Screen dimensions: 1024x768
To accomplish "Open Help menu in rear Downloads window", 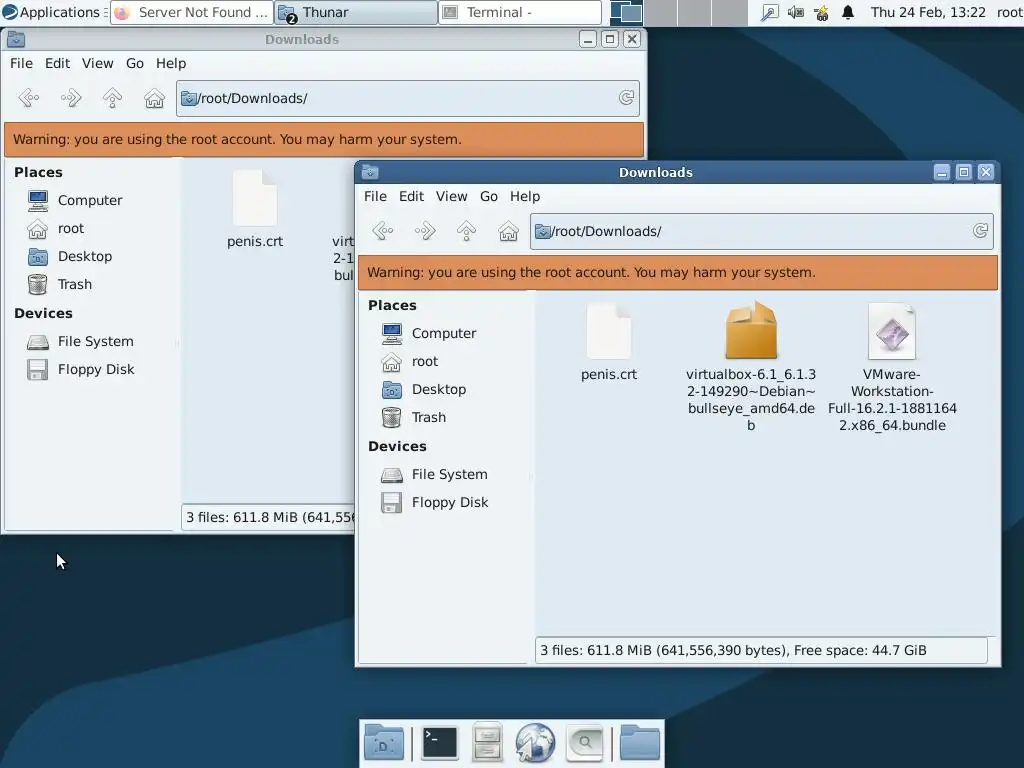I will pos(170,63).
